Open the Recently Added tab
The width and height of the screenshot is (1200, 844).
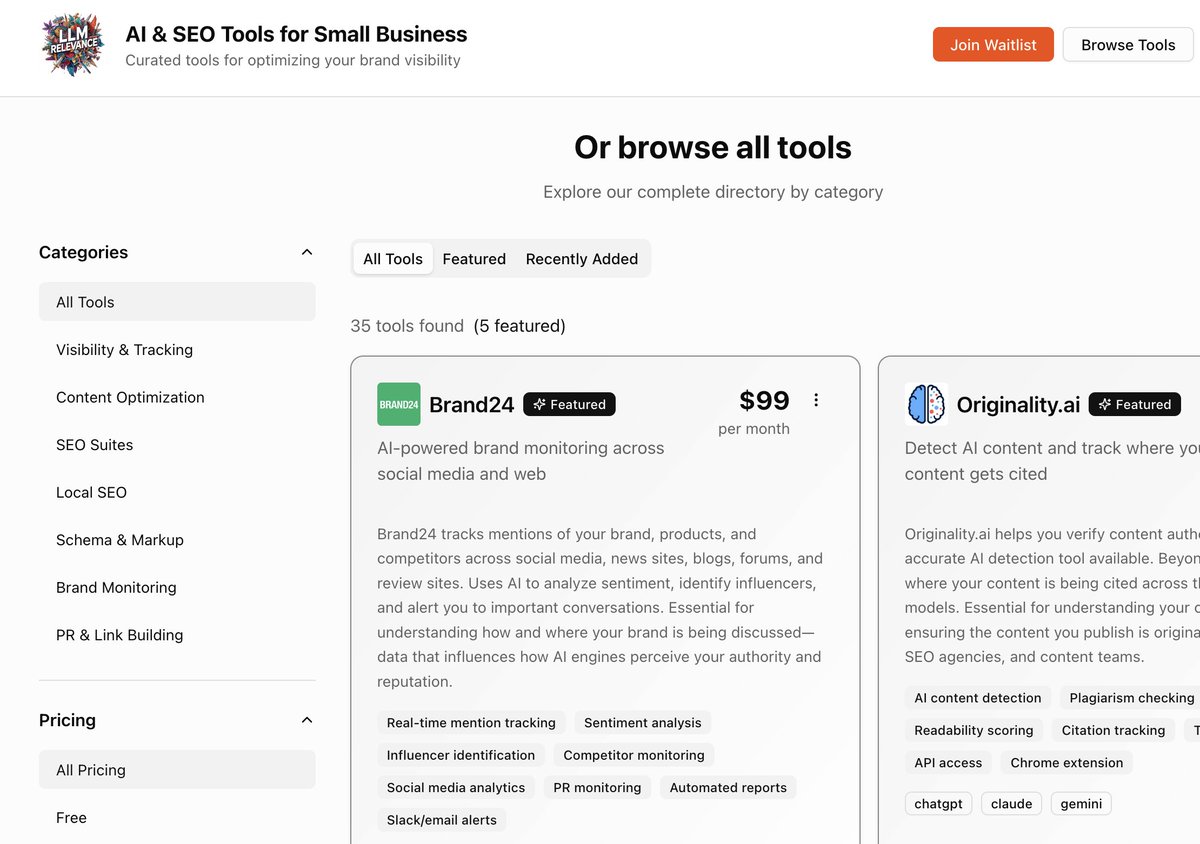pyautogui.click(x=582, y=259)
